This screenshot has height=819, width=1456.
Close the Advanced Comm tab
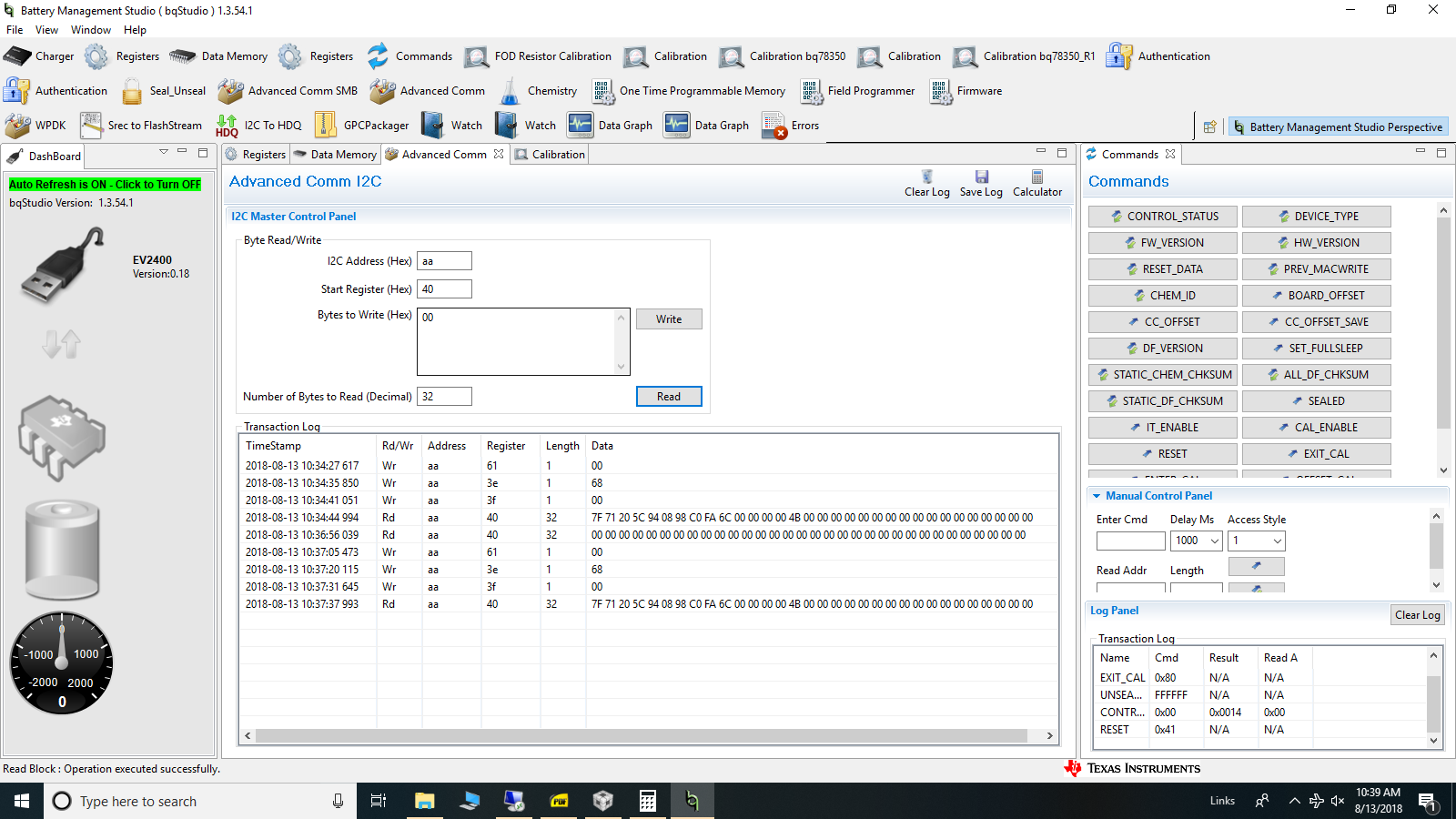pos(499,155)
